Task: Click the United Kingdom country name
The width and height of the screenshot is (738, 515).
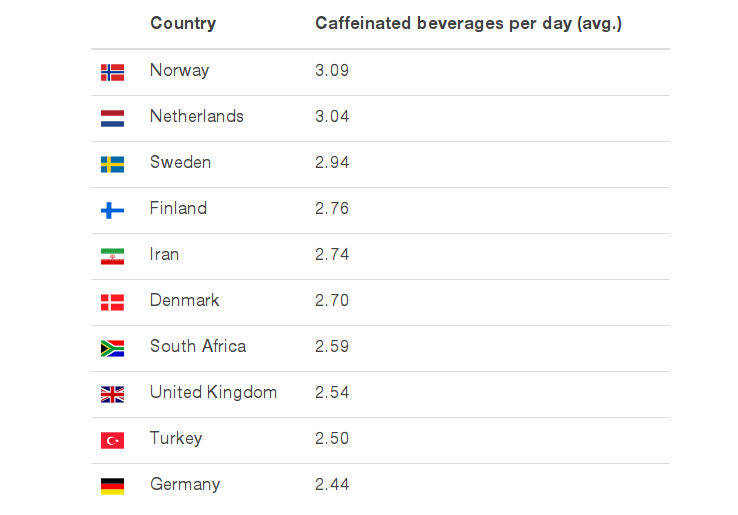Action: 213,392
